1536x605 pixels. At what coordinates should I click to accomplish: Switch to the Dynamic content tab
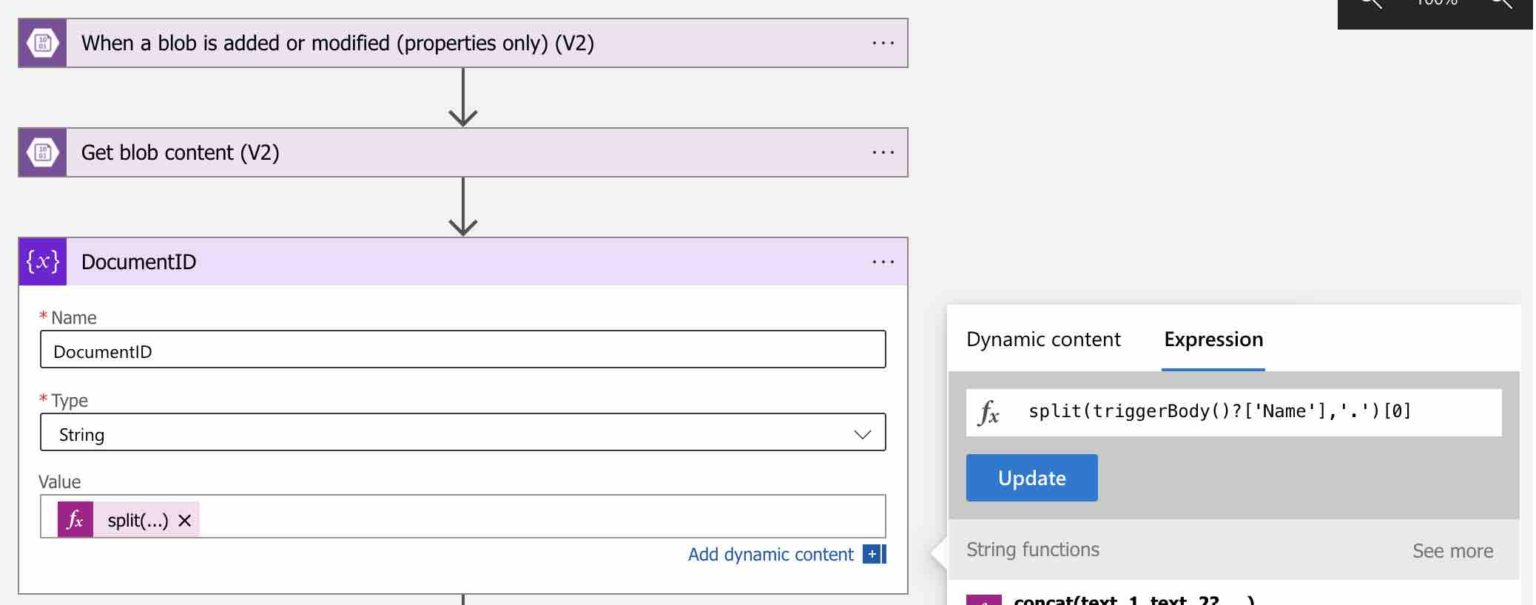click(1043, 340)
